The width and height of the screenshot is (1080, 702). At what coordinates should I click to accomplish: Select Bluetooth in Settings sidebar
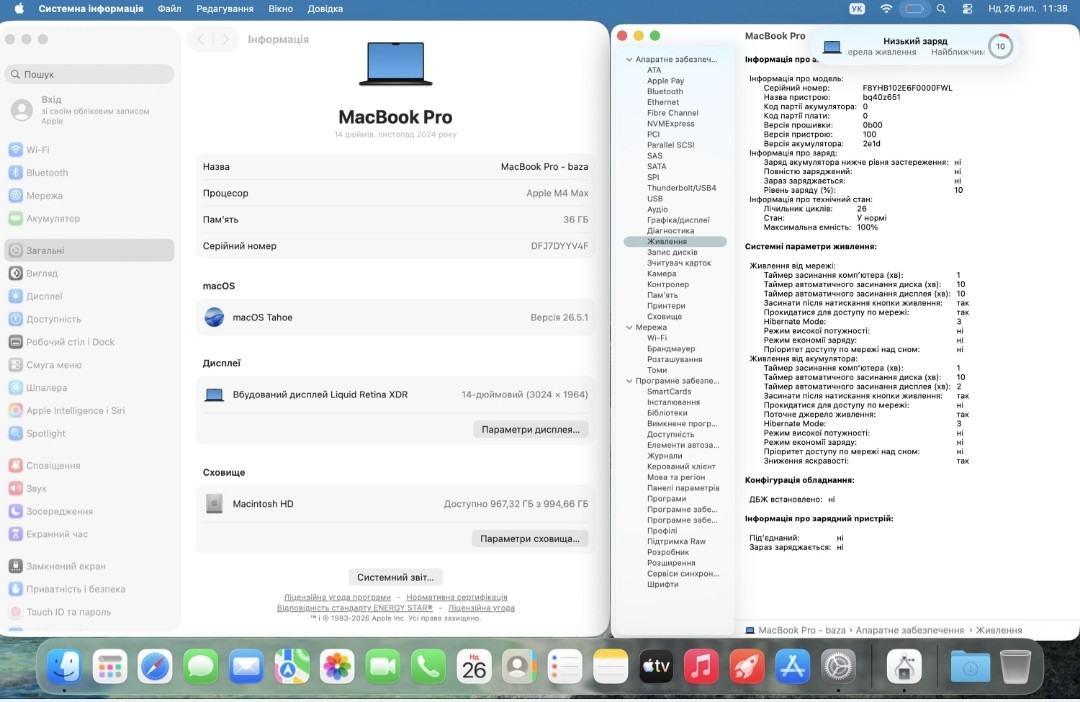pyautogui.click(x=90, y=172)
